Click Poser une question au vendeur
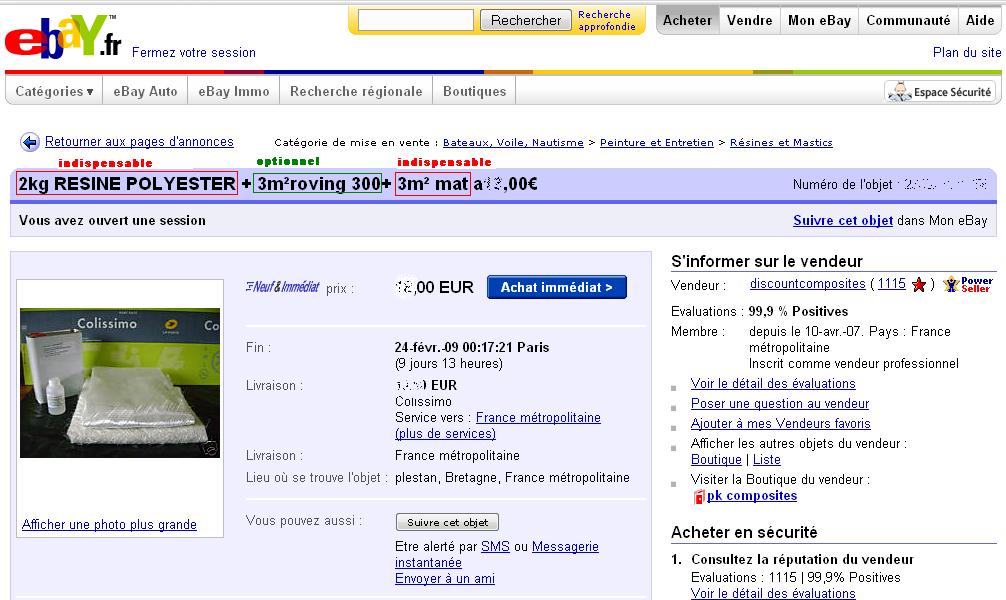1006x600 pixels. point(780,404)
